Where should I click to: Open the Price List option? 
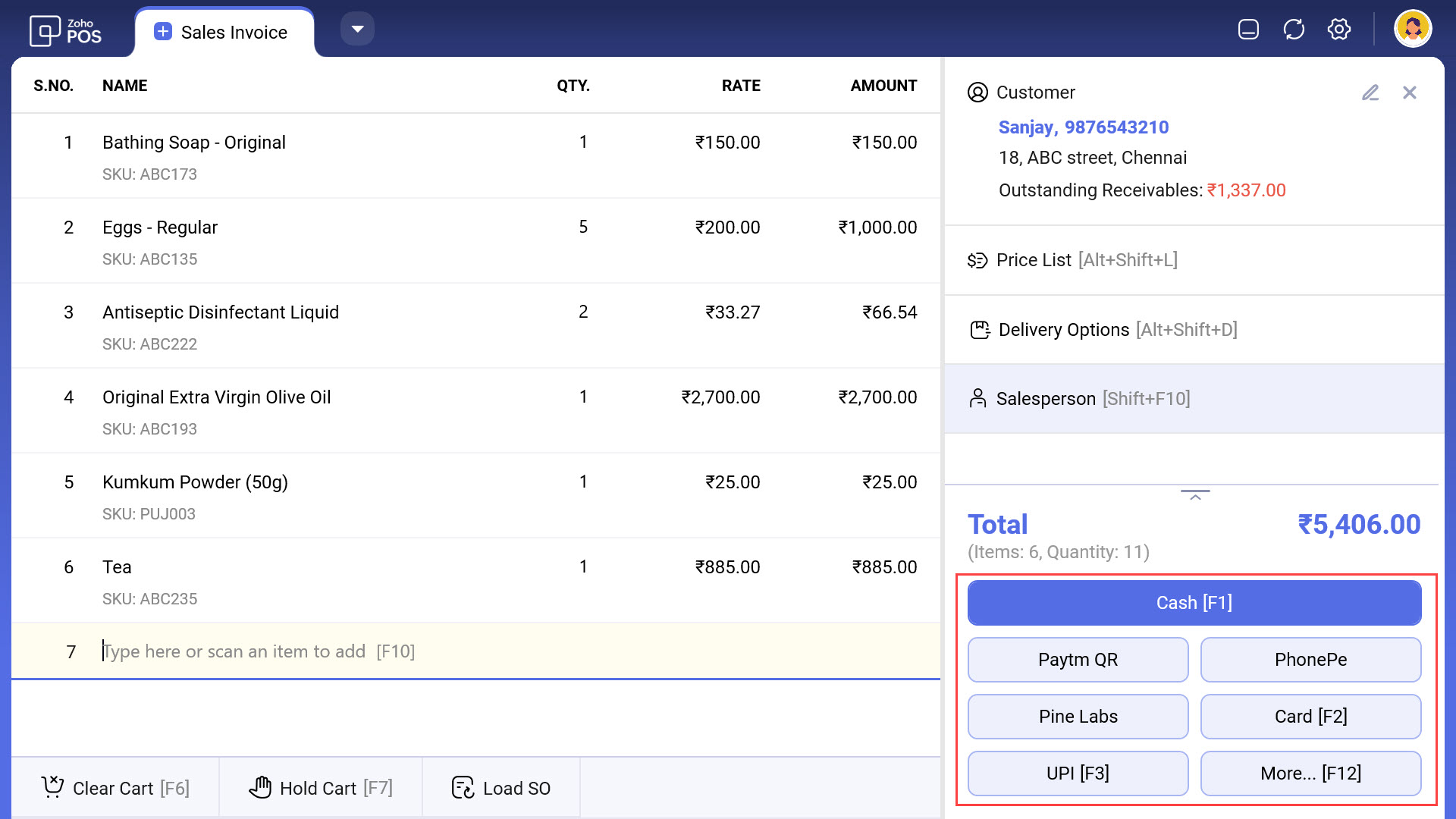[1072, 260]
